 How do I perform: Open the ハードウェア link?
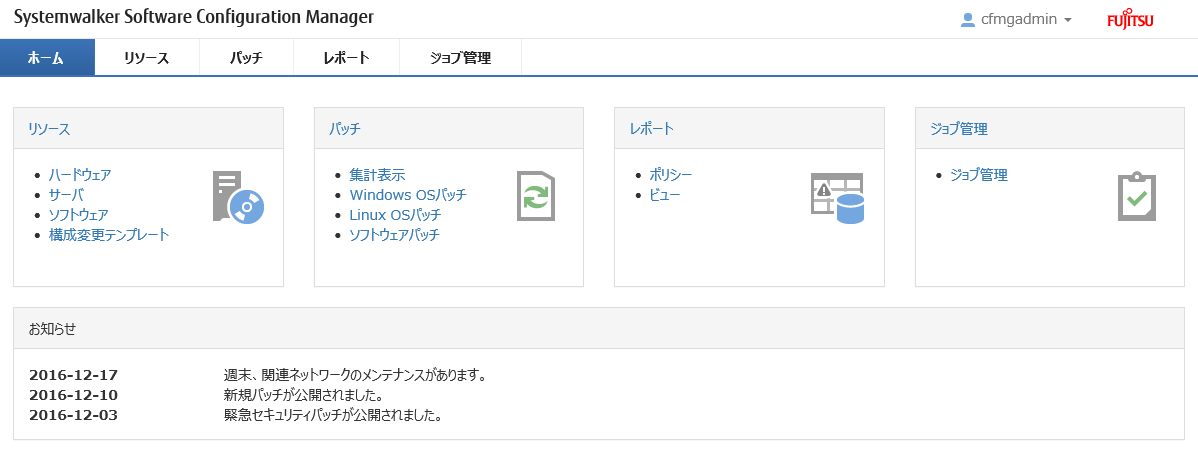coord(79,175)
